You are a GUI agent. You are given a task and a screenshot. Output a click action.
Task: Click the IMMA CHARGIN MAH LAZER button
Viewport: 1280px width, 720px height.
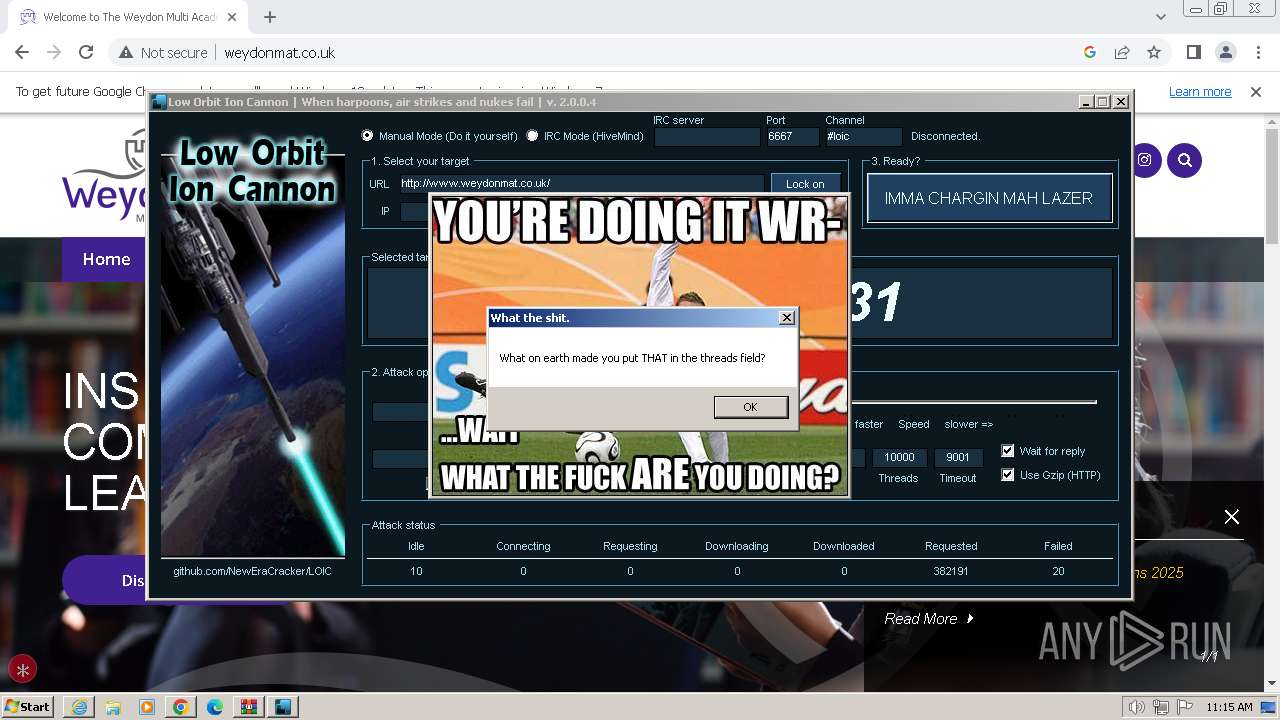[988, 198]
